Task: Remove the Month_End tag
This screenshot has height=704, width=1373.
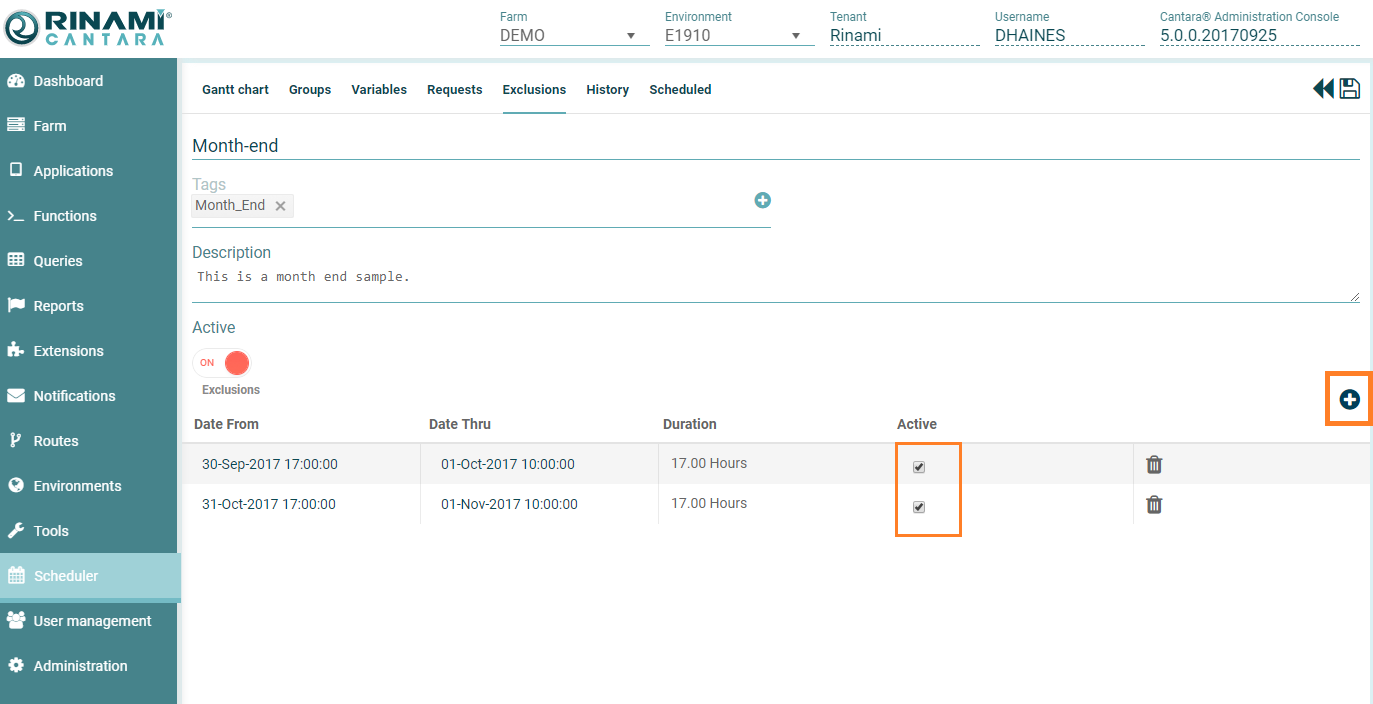Action: pyautogui.click(x=281, y=206)
